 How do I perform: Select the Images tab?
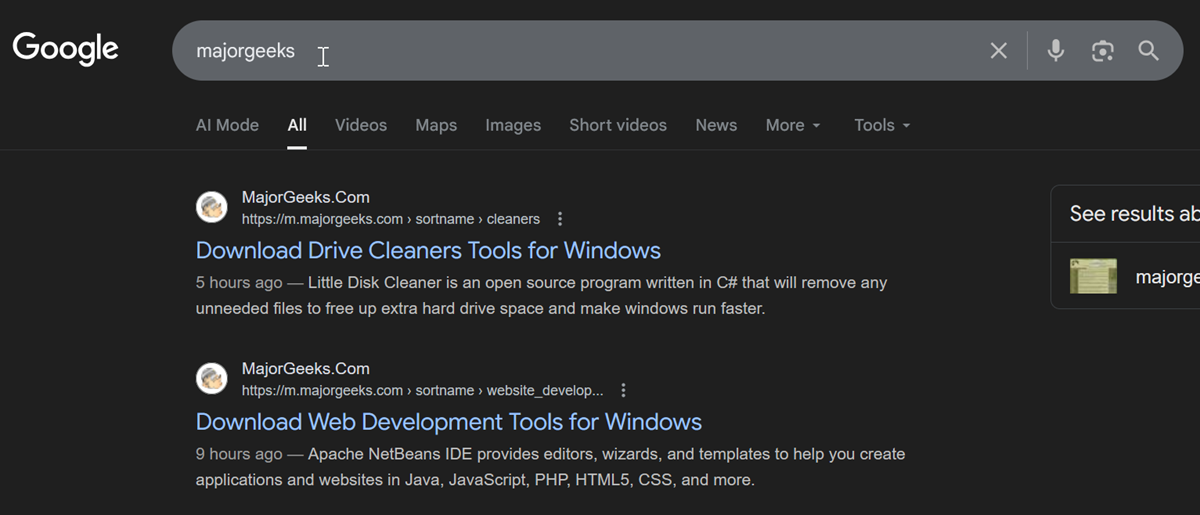pyautogui.click(x=513, y=125)
